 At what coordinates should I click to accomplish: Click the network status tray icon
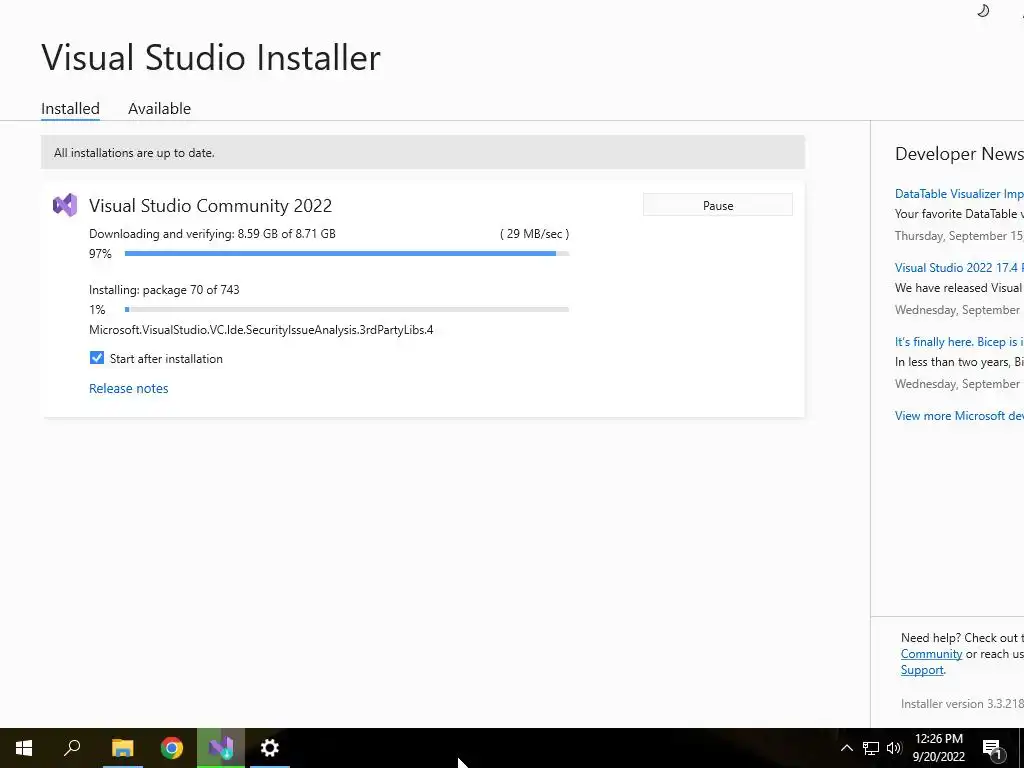point(871,748)
